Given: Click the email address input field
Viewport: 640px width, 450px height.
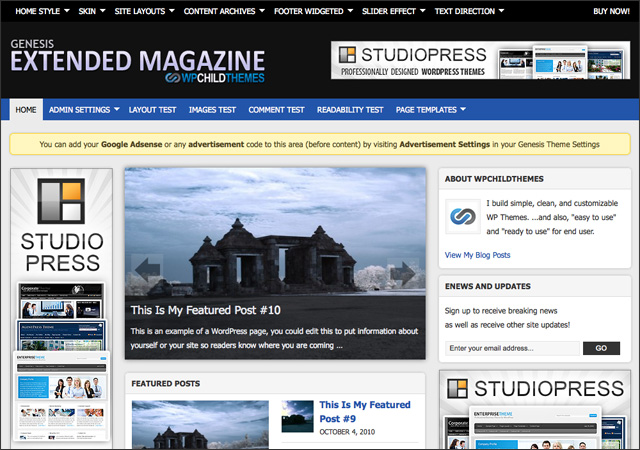Looking at the screenshot, I should pyautogui.click(x=512, y=348).
